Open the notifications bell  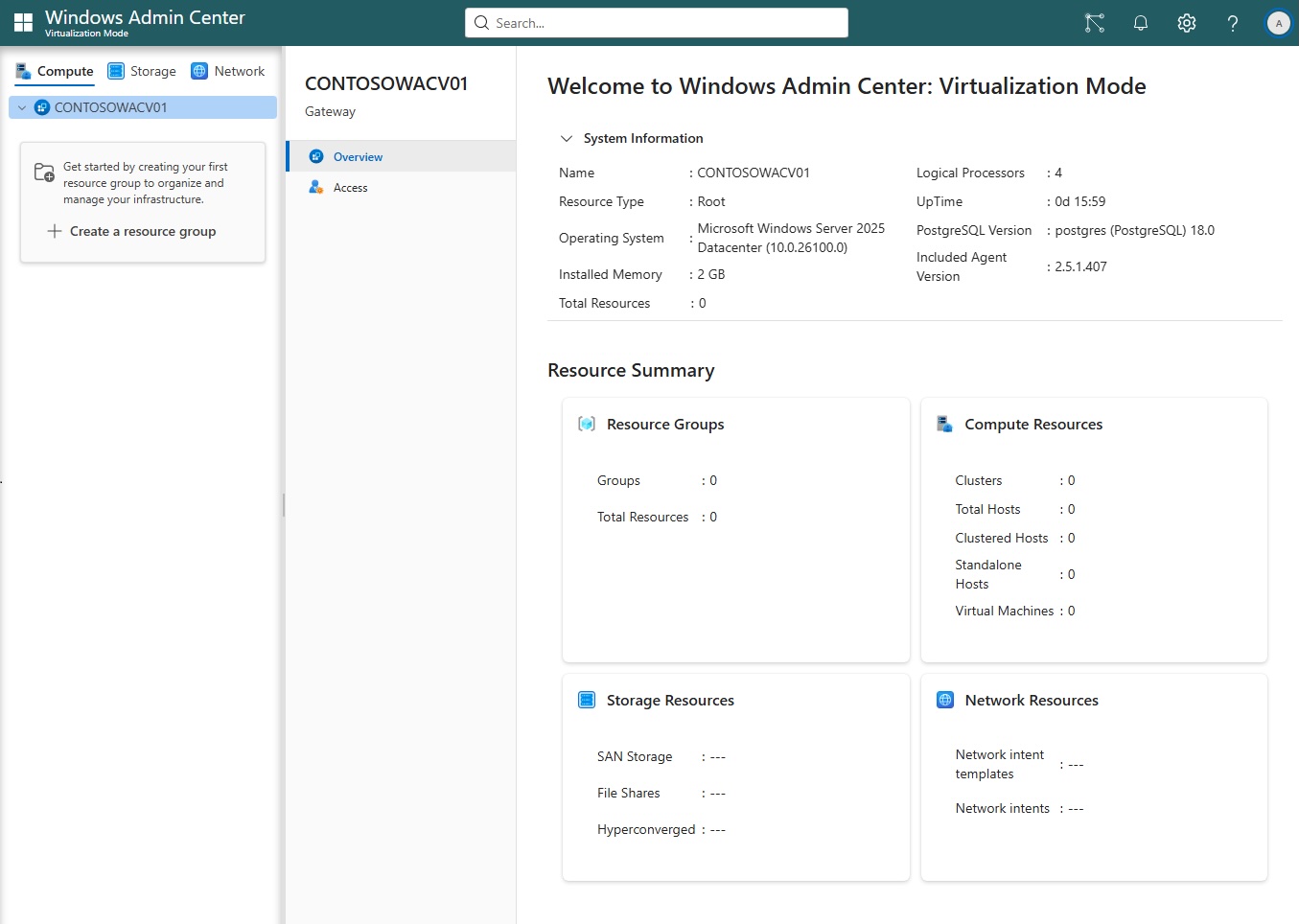click(x=1141, y=23)
